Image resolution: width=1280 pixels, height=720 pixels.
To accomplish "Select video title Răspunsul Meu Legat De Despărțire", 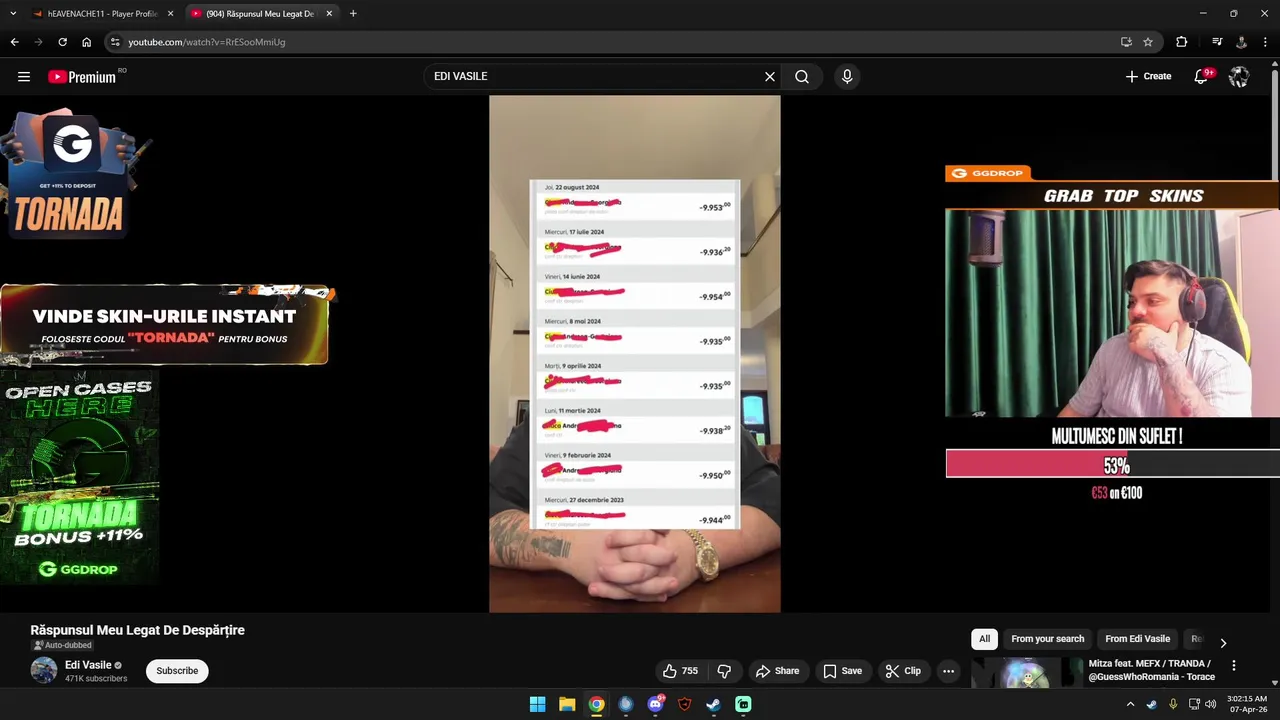I will click(137, 630).
